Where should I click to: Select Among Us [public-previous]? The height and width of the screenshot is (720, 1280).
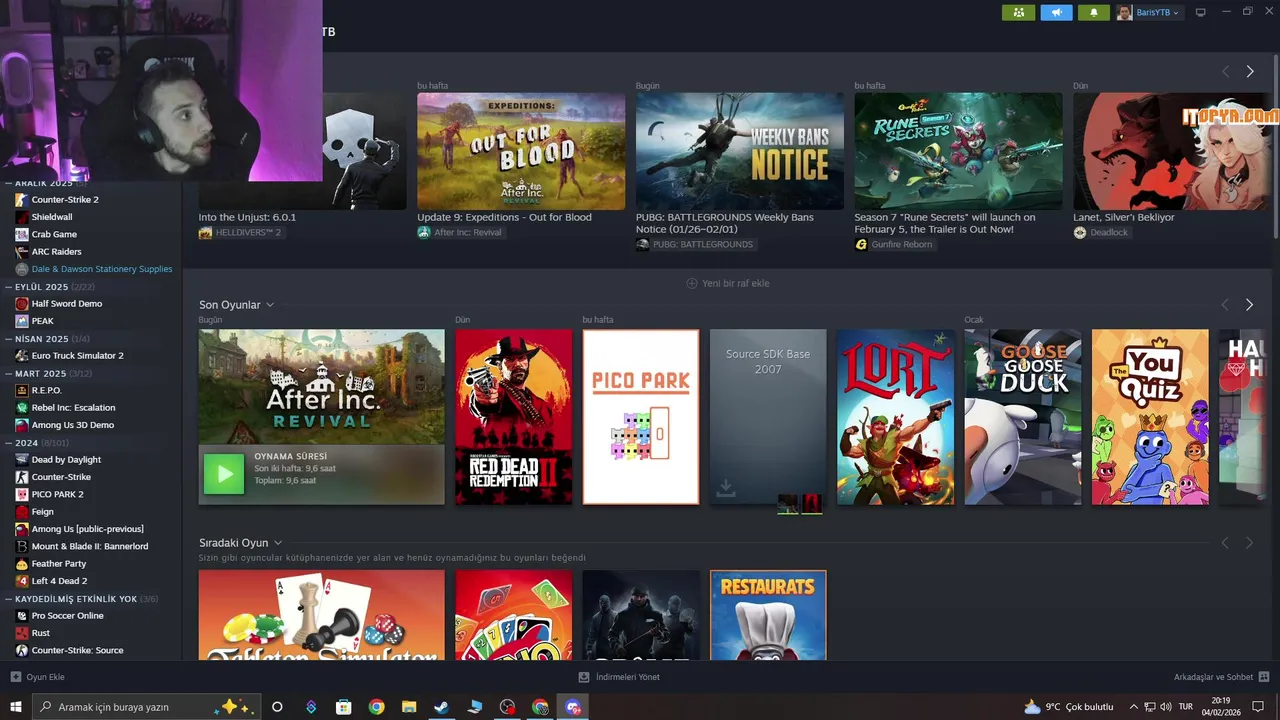pos(90,529)
